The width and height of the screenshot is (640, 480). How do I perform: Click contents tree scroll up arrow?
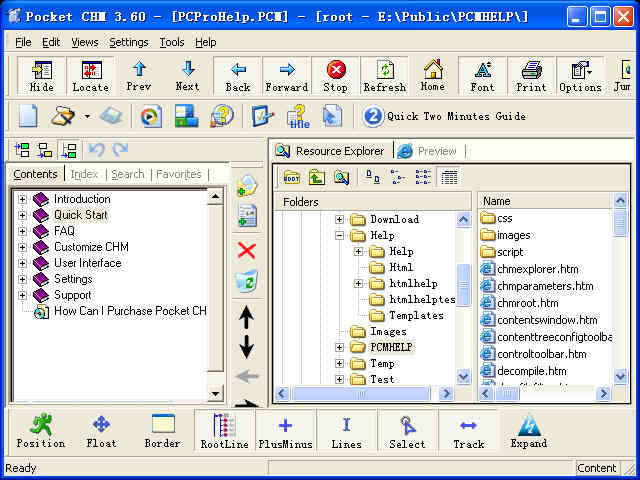(x=215, y=198)
